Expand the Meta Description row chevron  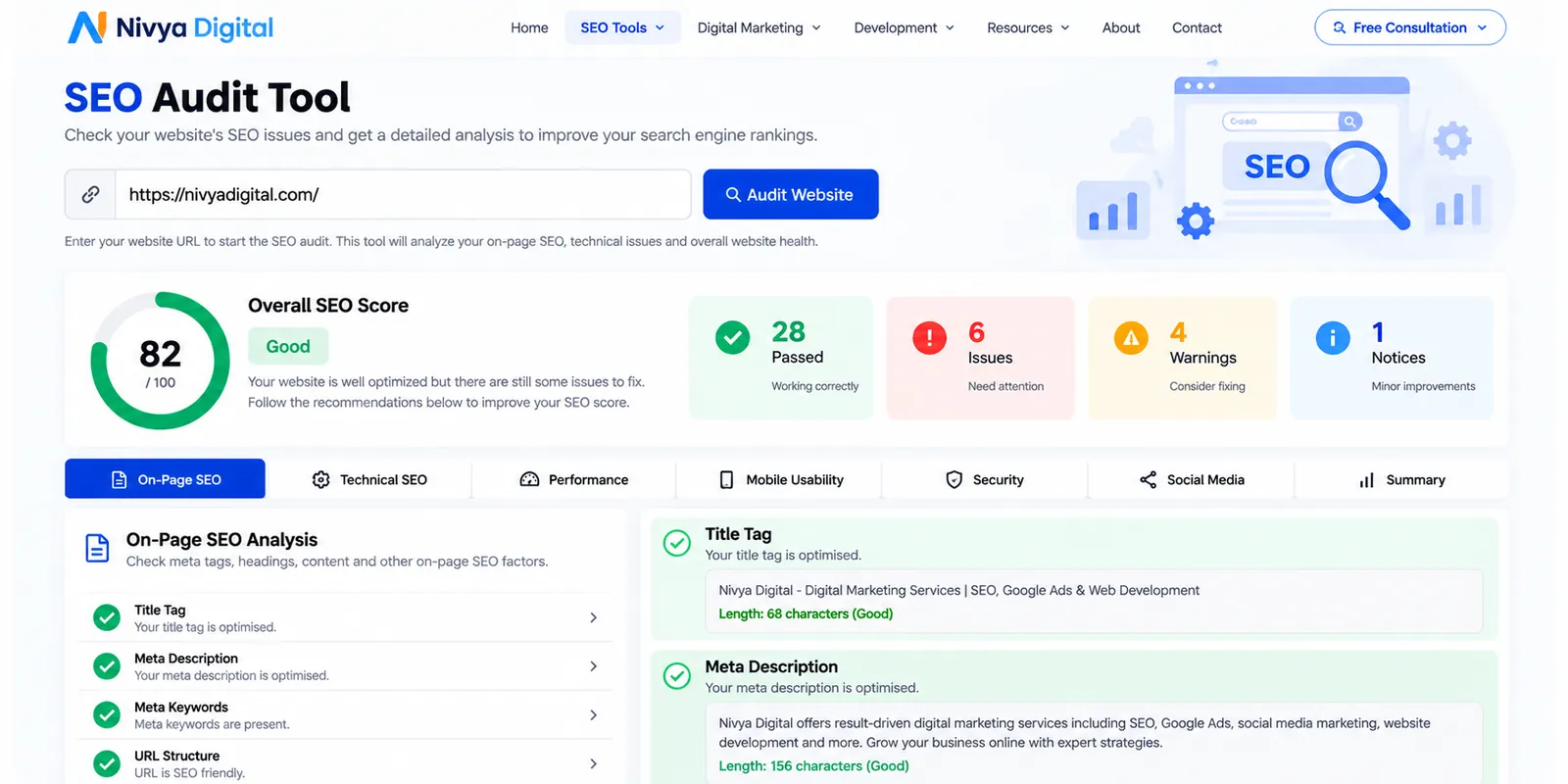coord(593,666)
